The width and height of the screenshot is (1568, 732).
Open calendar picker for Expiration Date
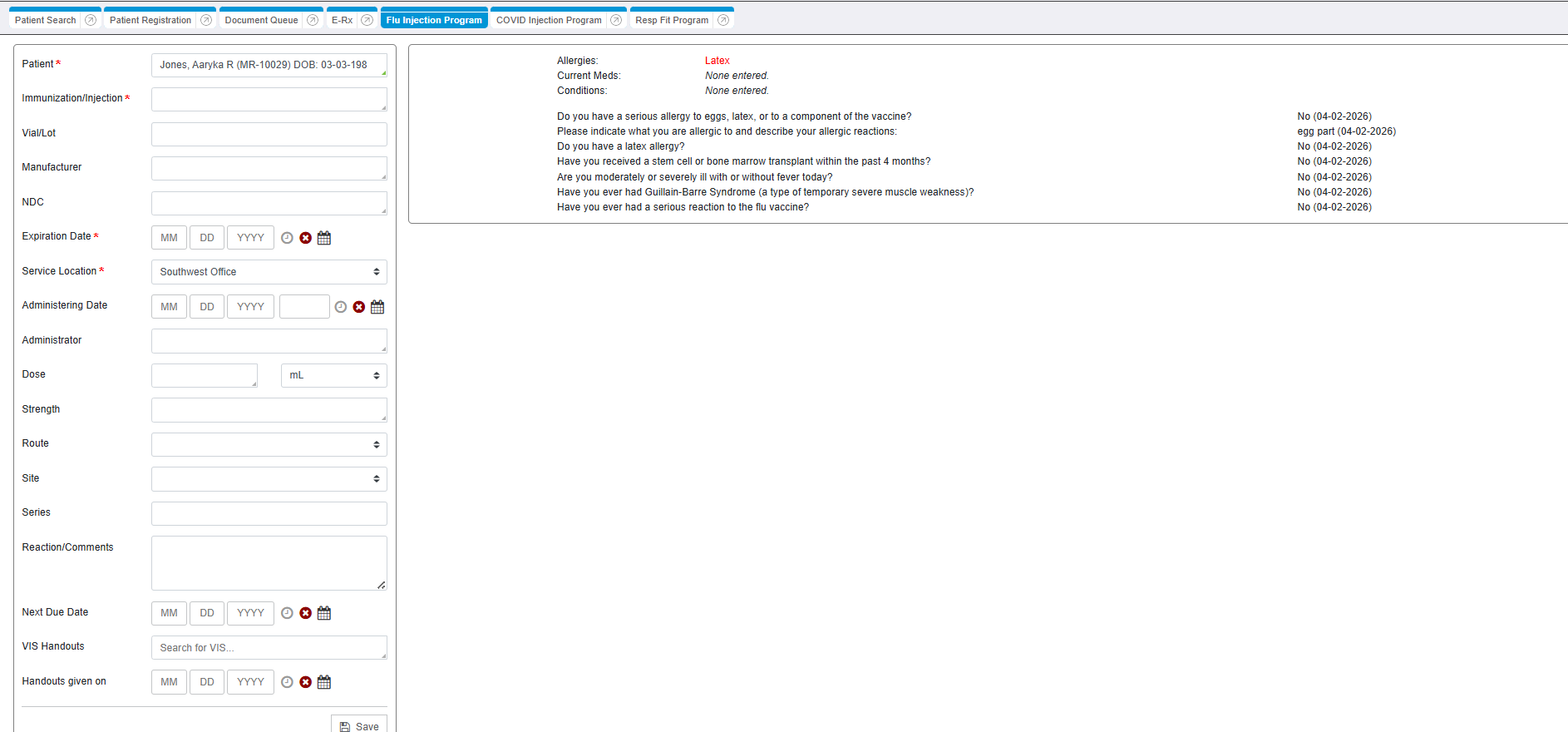324,238
